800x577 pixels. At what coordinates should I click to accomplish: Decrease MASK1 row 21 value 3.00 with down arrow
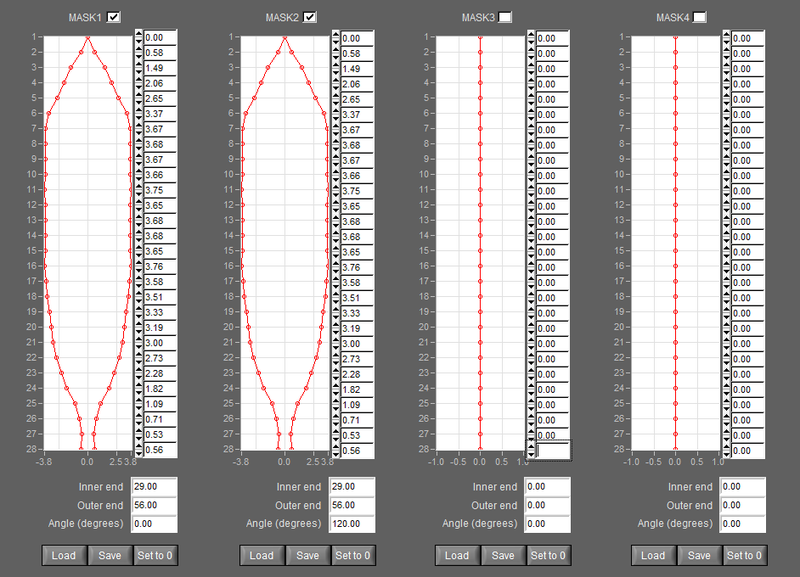[x=139, y=346]
